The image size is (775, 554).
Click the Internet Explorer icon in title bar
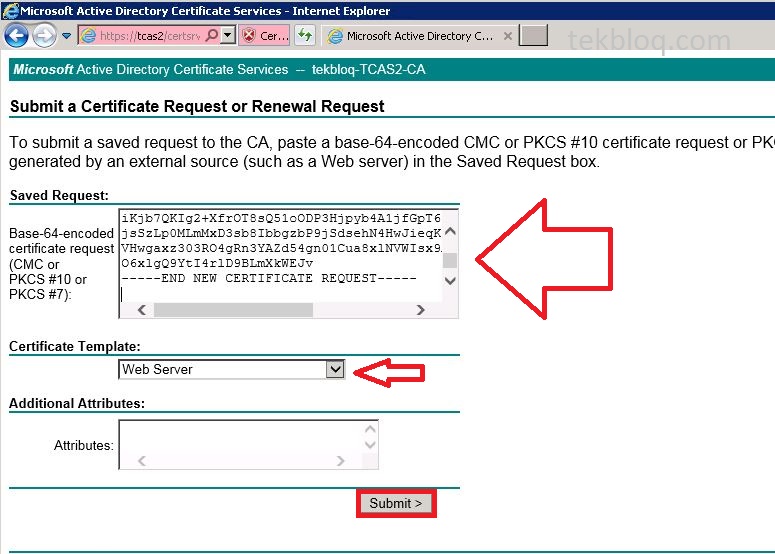coord(10,10)
